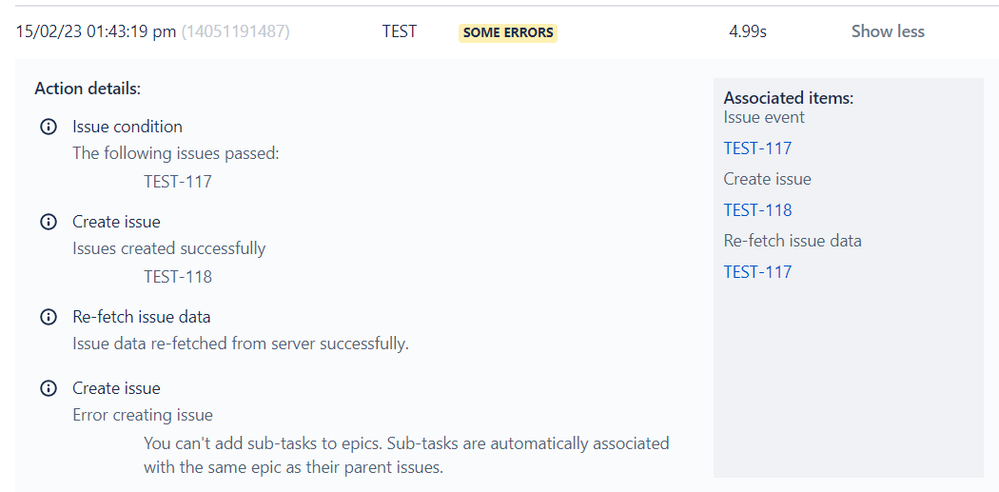Click info icon beside Re-fetch issue data
The width and height of the screenshot is (999, 492).
48,317
